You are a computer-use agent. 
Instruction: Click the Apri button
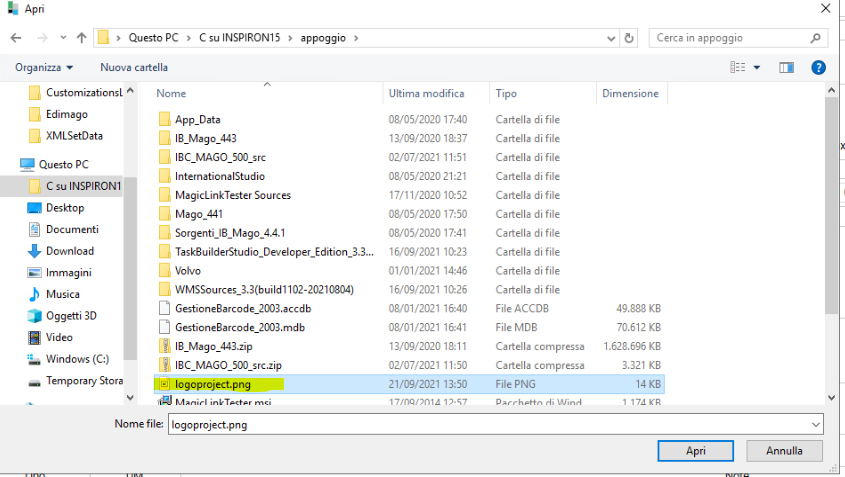(x=696, y=451)
